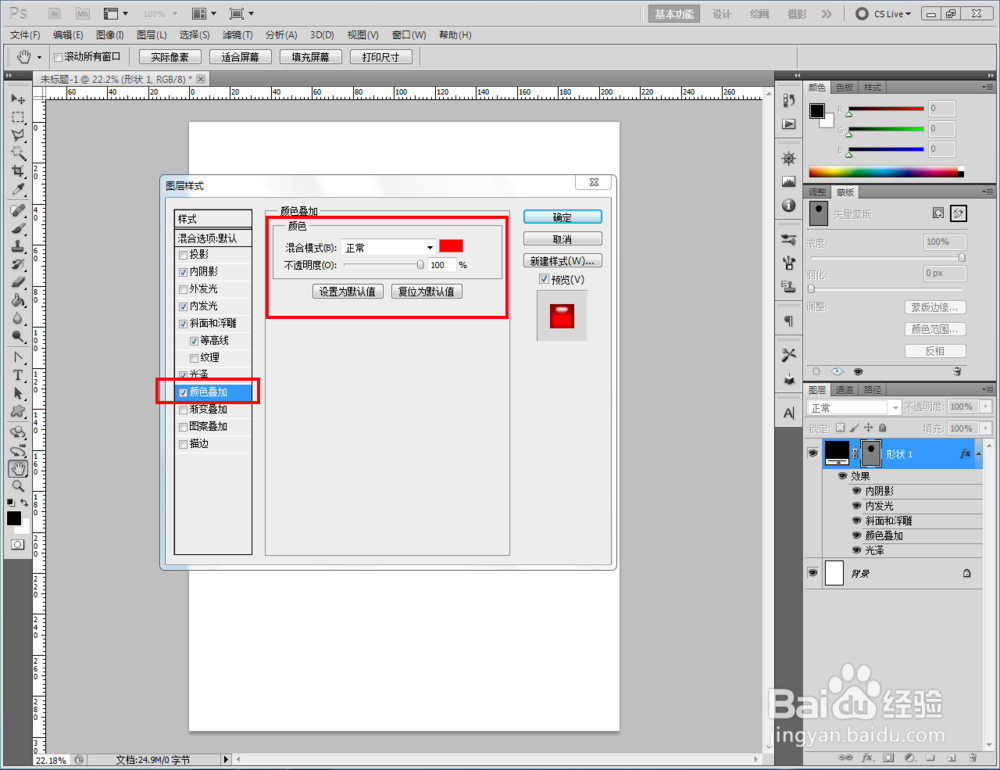Open the CS Live dropdown
1000x770 pixels.
[x=884, y=13]
